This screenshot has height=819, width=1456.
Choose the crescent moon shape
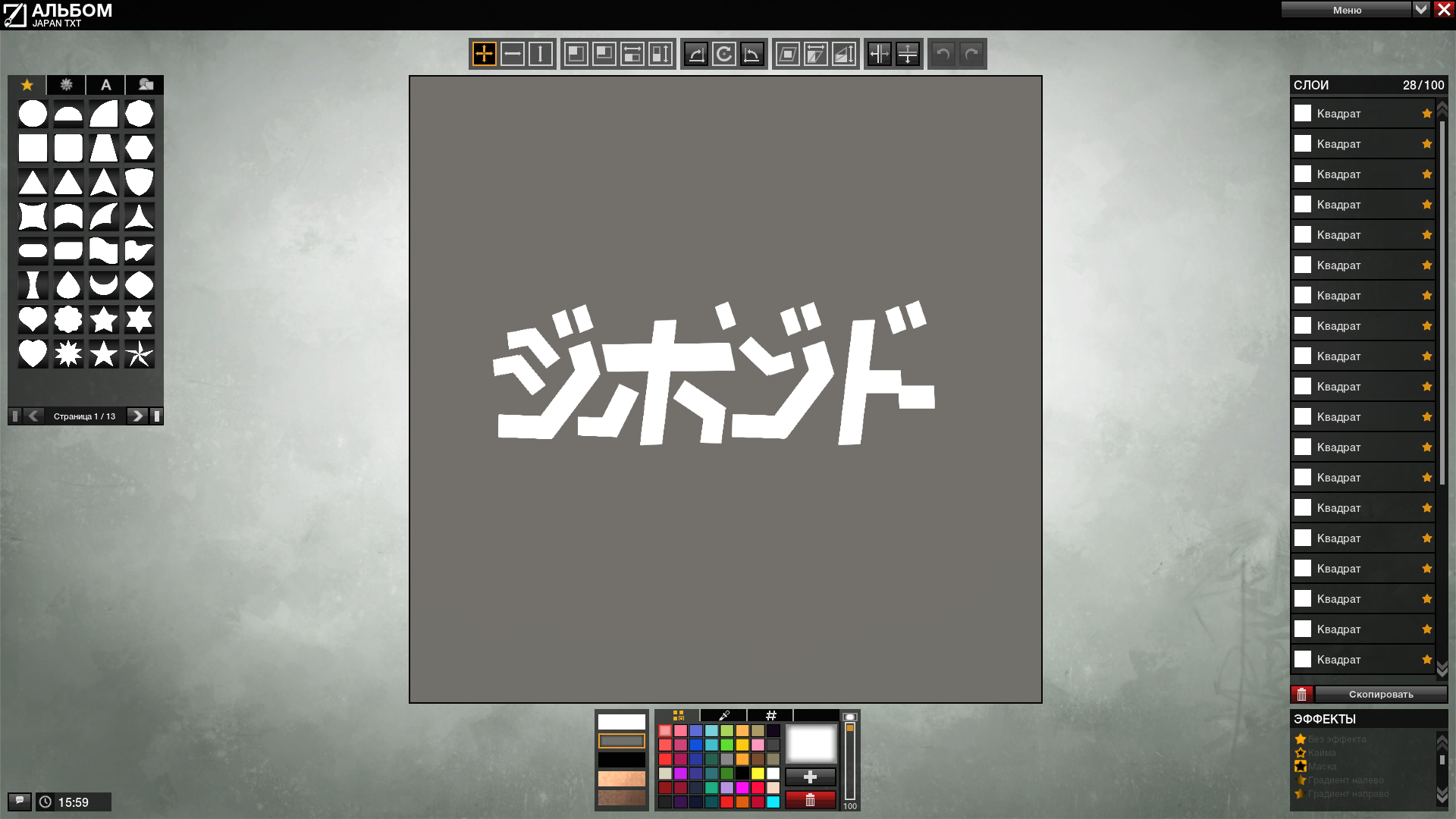click(x=104, y=285)
